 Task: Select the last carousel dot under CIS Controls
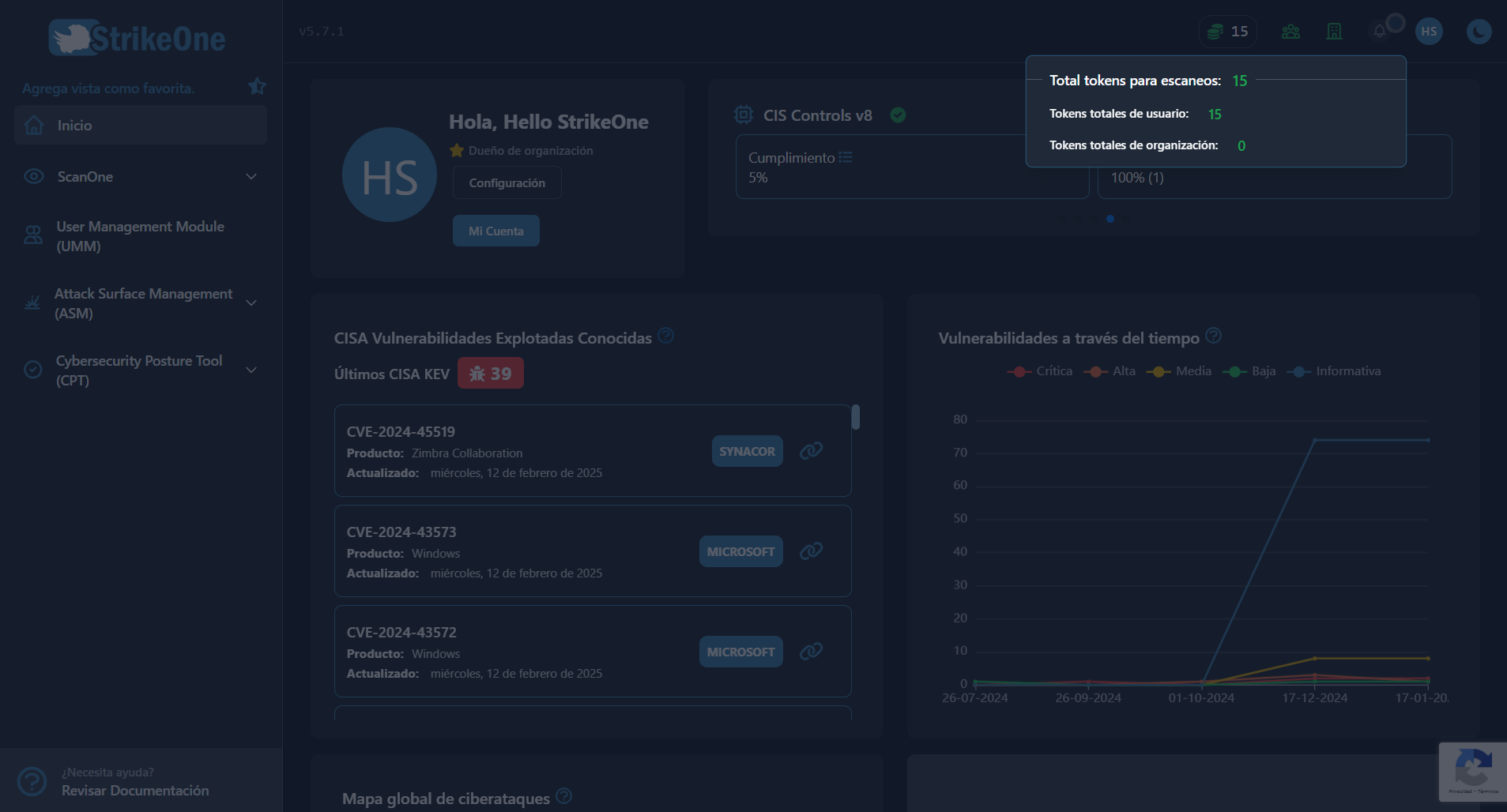click(x=1126, y=219)
